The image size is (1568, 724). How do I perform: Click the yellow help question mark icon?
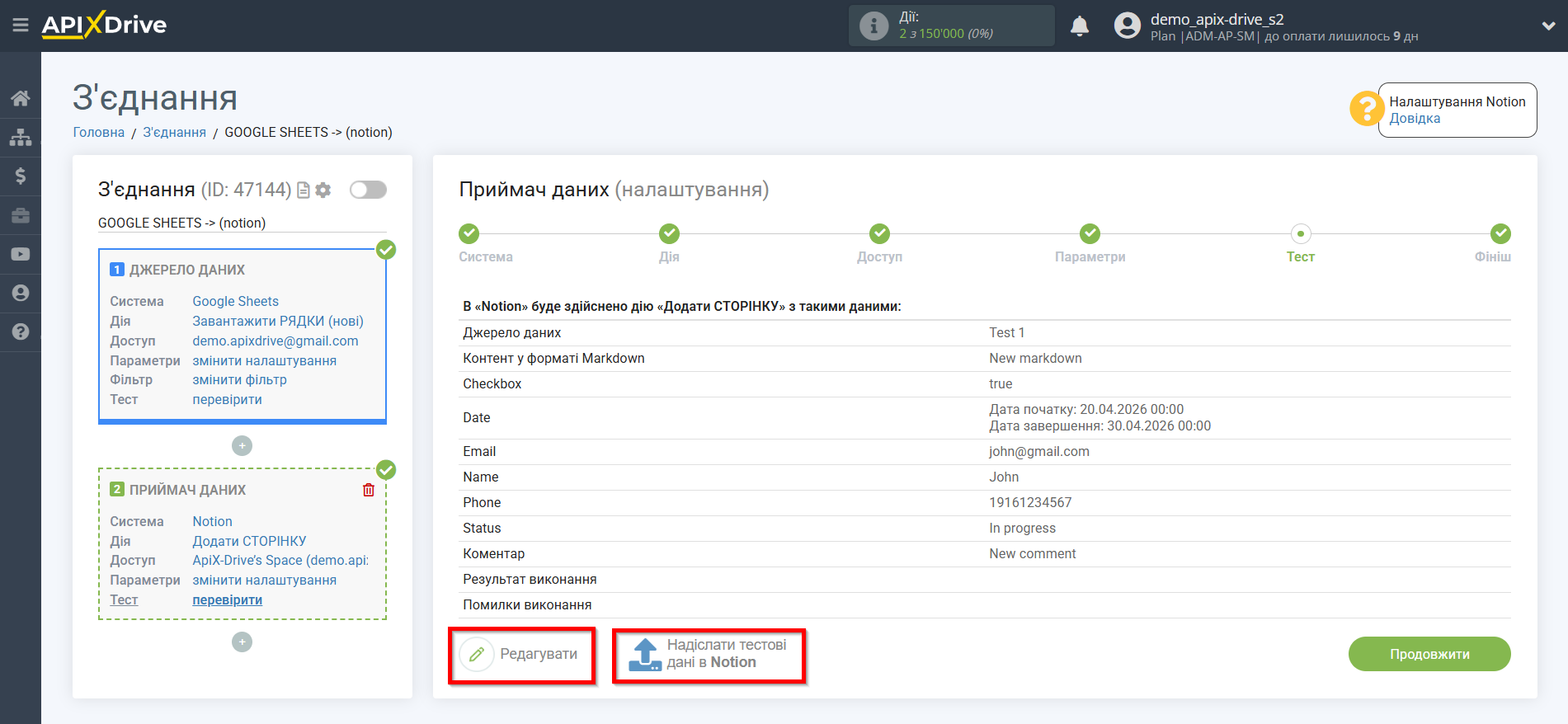click(x=1367, y=109)
